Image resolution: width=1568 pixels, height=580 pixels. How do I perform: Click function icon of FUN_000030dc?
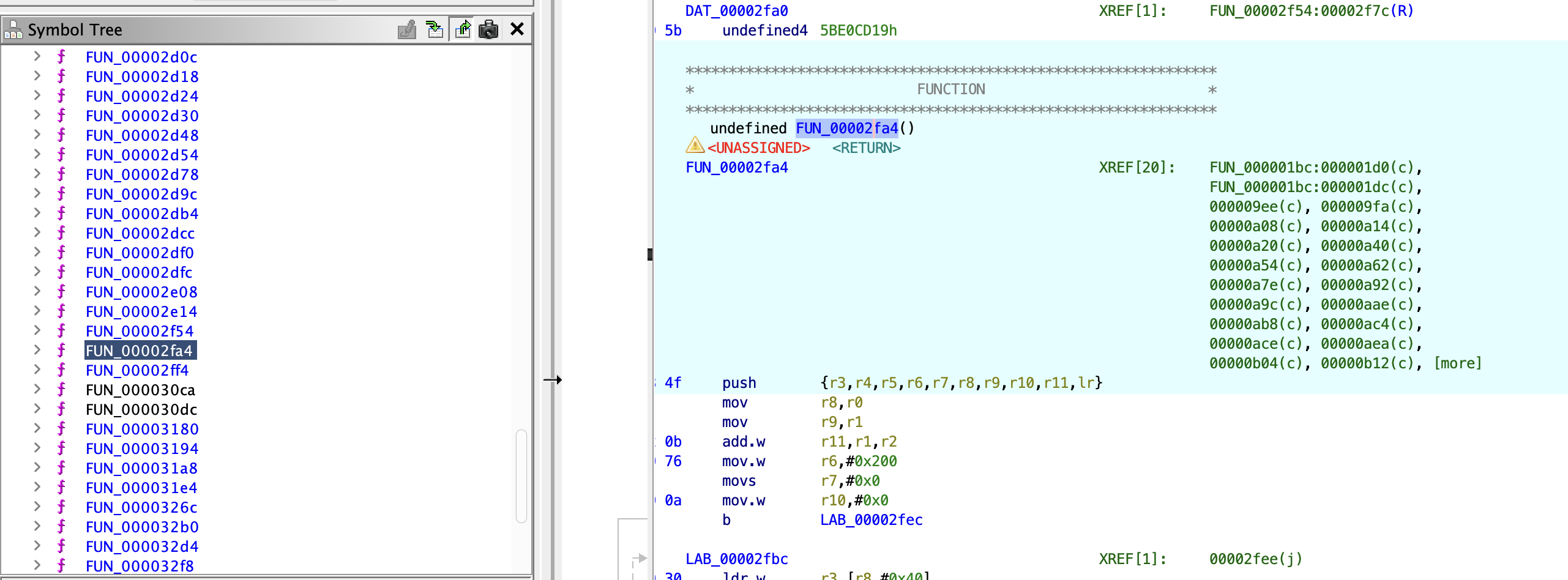pos(61,409)
